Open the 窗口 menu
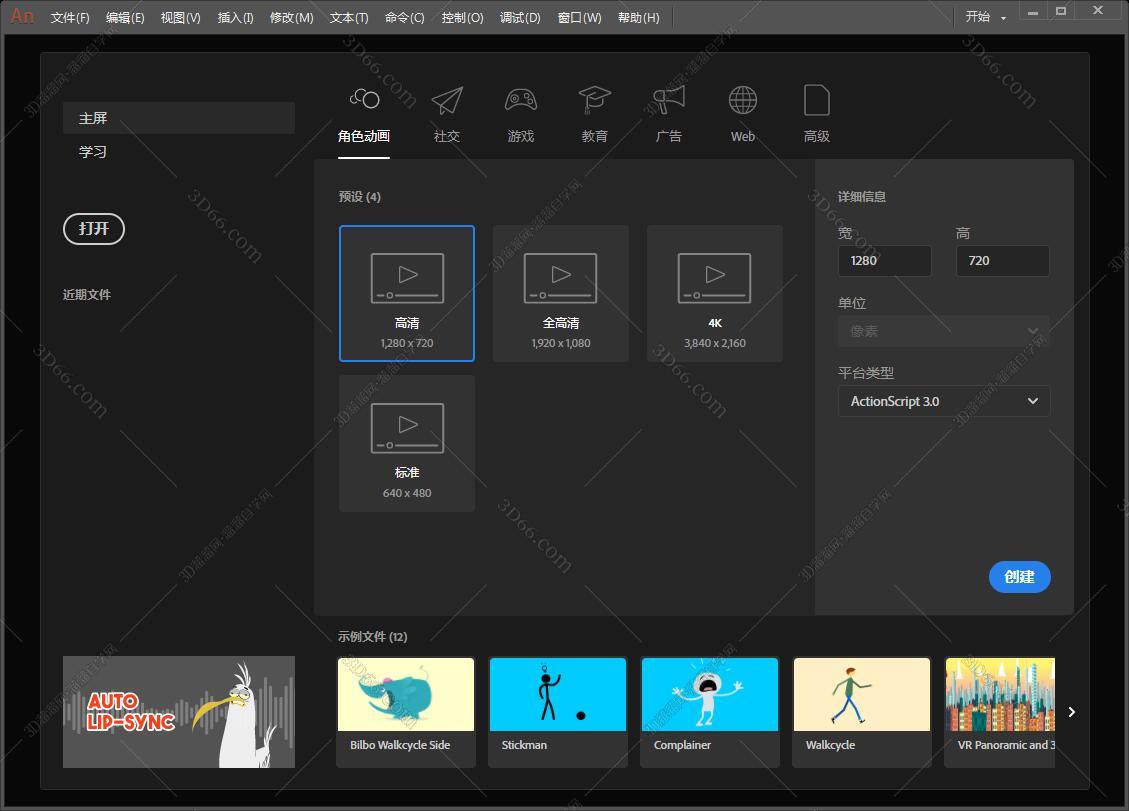1129x811 pixels. pos(578,17)
